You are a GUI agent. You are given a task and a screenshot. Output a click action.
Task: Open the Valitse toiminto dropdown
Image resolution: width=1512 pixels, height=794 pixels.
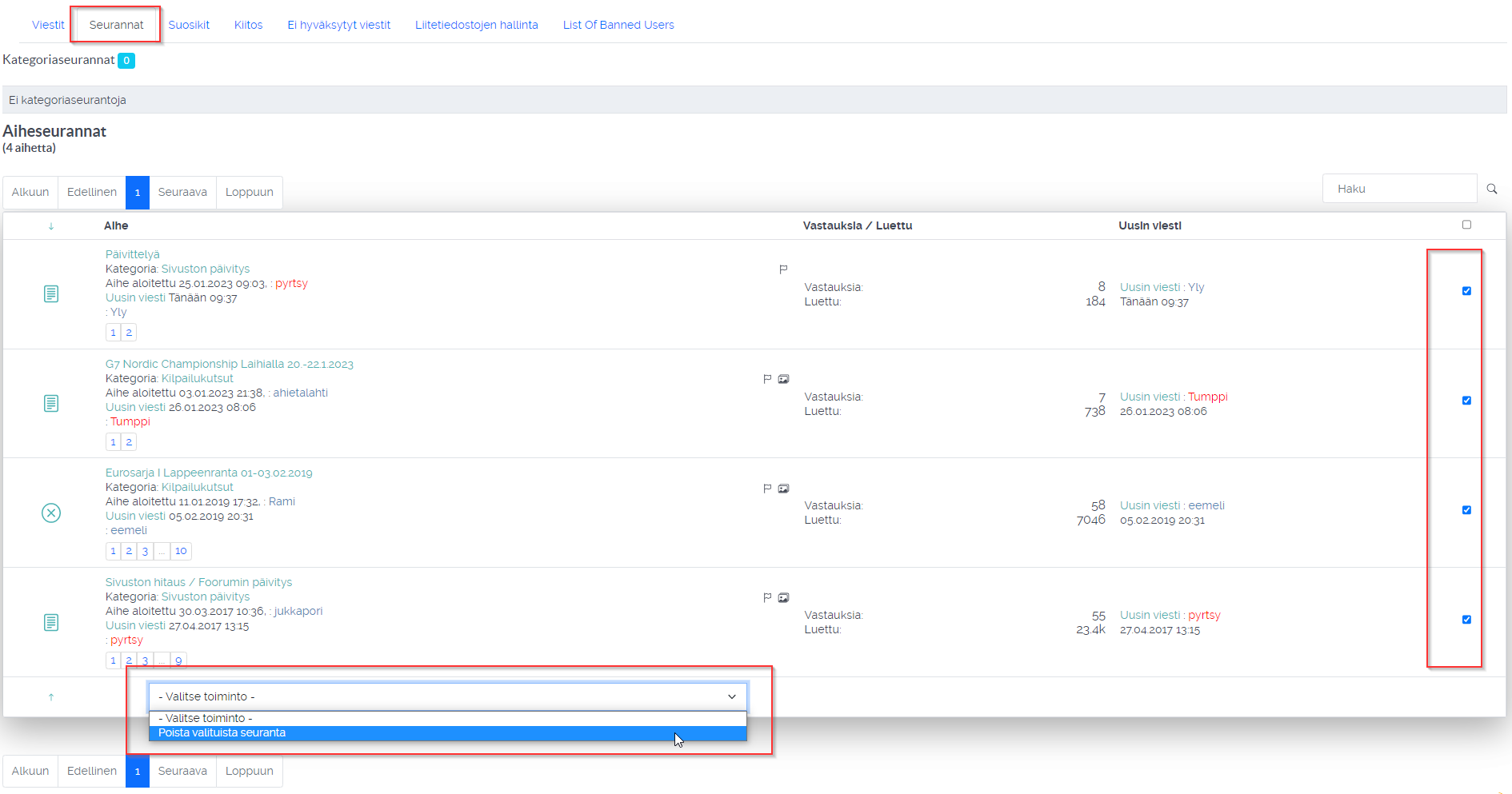click(x=447, y=696)
